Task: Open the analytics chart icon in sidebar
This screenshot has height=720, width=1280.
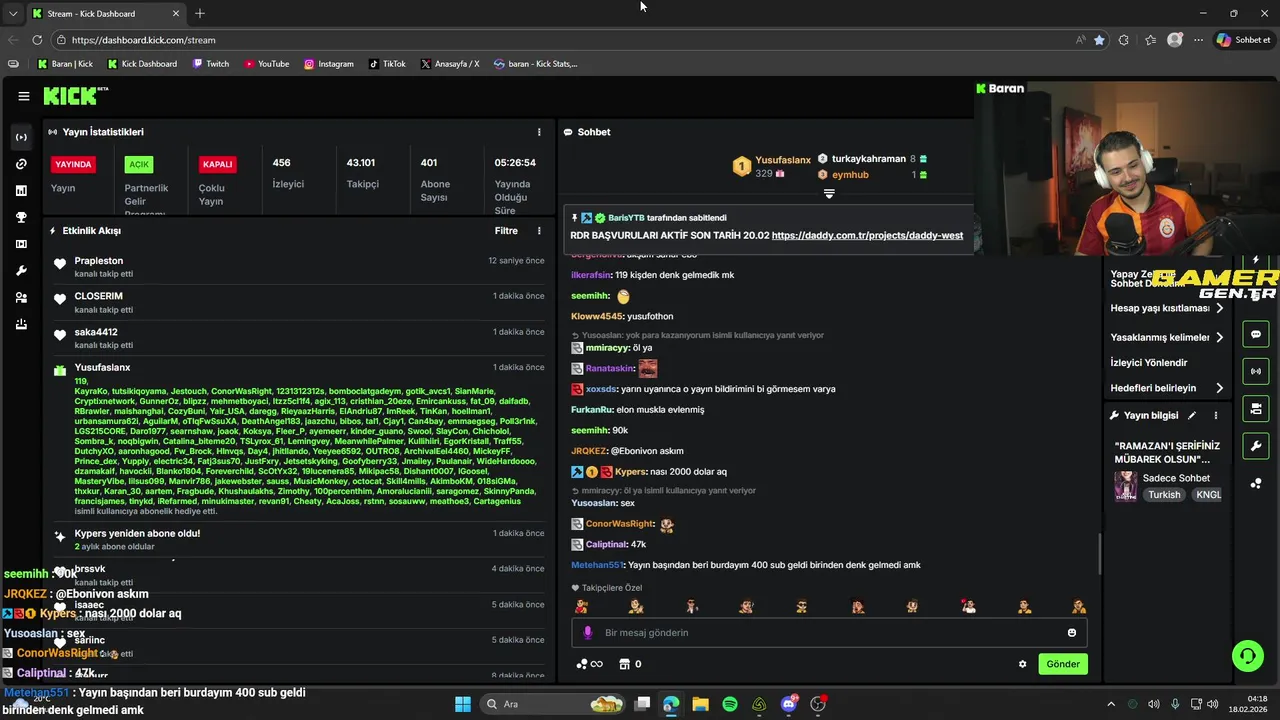Action: point(21,190)
